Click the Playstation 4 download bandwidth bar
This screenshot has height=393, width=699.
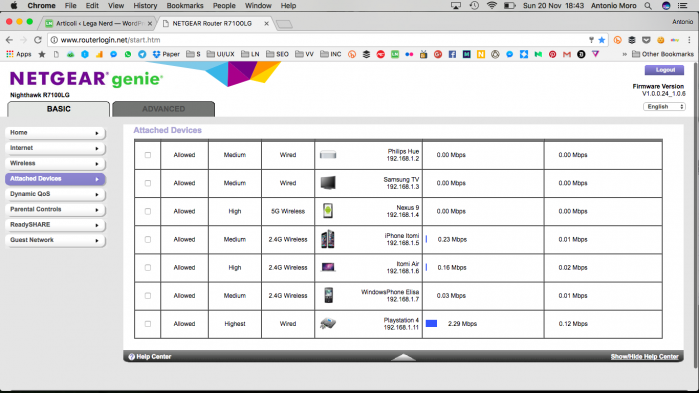point(431,323)
